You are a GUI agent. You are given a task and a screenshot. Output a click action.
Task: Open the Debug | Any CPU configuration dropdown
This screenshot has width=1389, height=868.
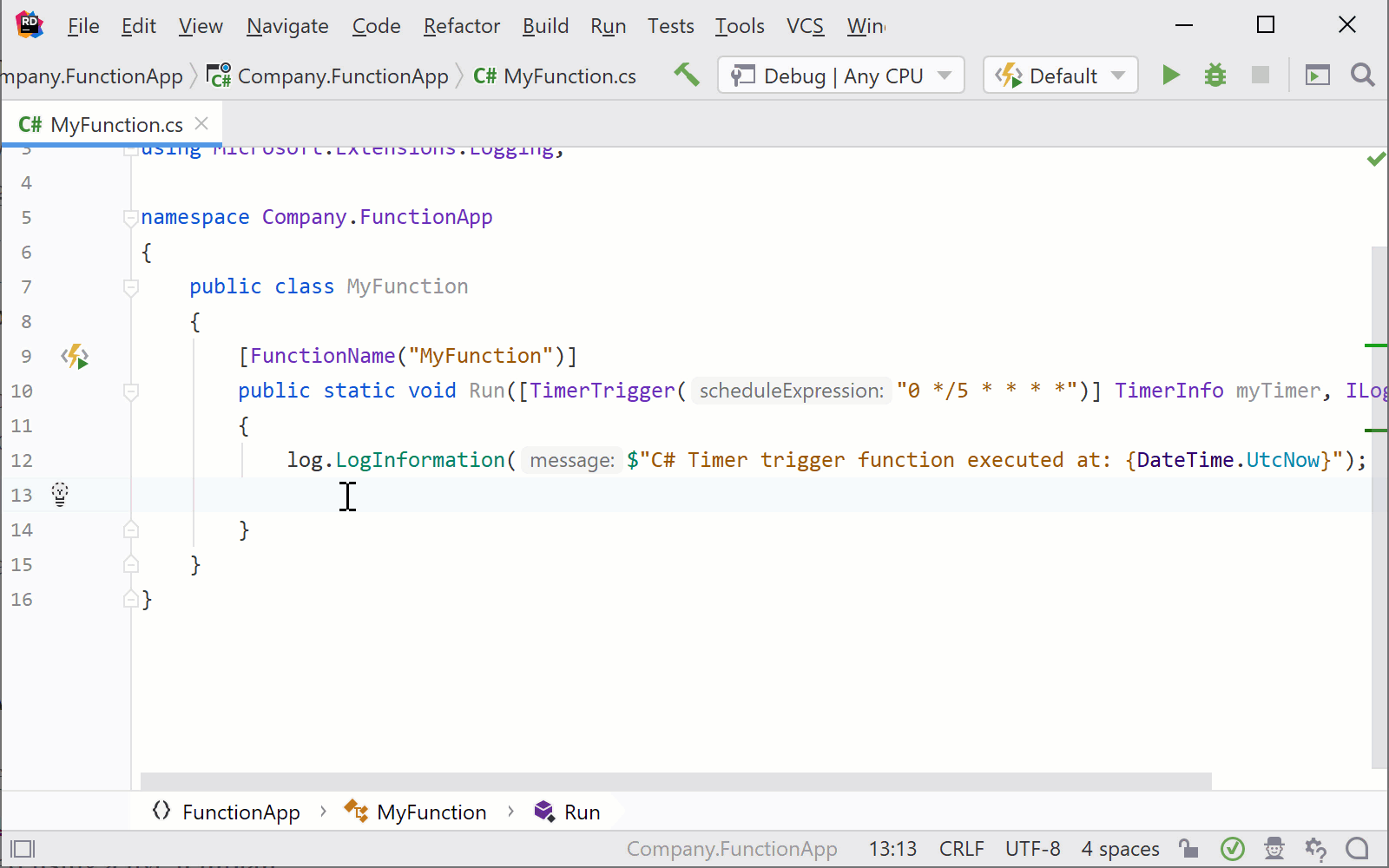(x=839, y=75)
